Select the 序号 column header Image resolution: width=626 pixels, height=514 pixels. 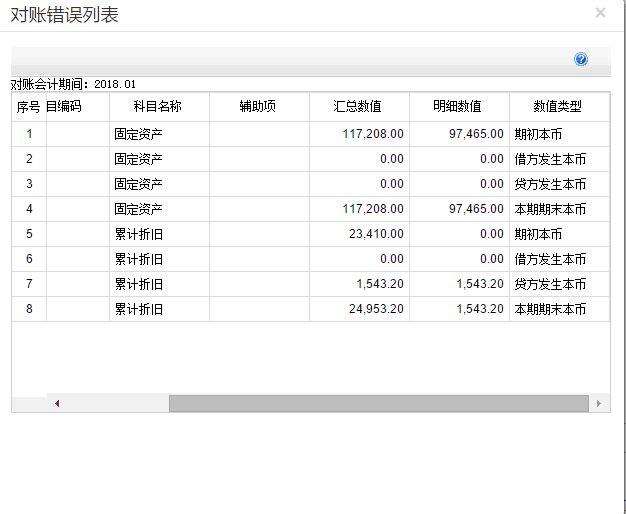(29, 107)
